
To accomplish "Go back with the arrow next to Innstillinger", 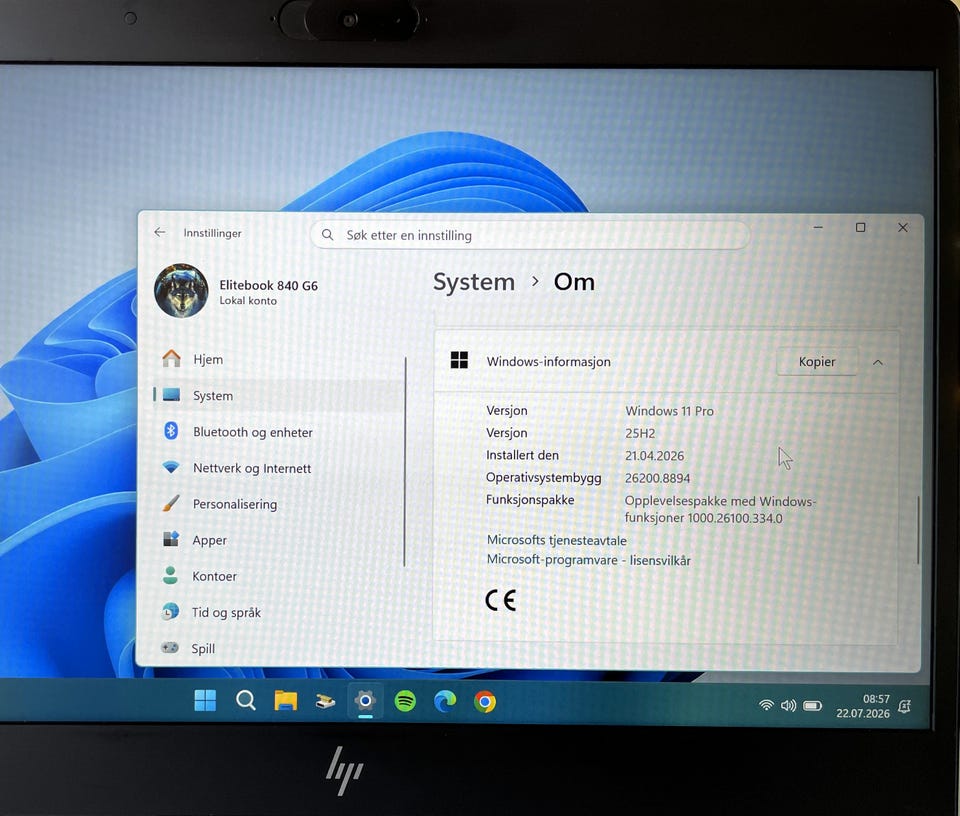I will pos(160,232).
